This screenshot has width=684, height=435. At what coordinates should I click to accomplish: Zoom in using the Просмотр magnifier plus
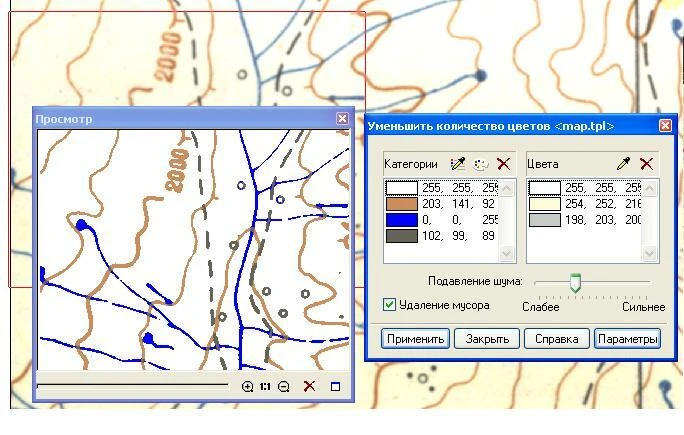tap(248, 387)
